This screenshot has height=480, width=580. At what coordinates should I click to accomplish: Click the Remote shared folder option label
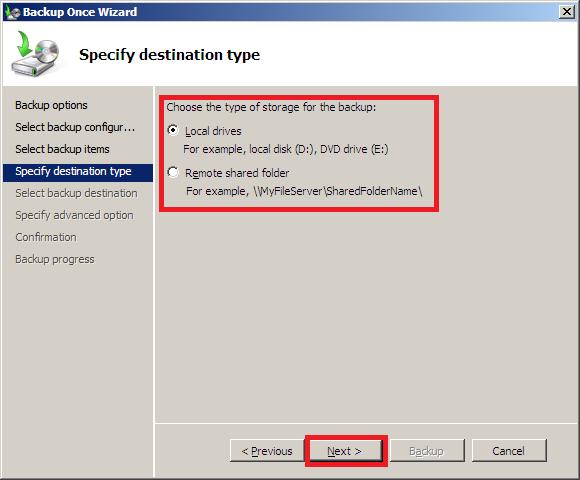click(x=237, y=173)
